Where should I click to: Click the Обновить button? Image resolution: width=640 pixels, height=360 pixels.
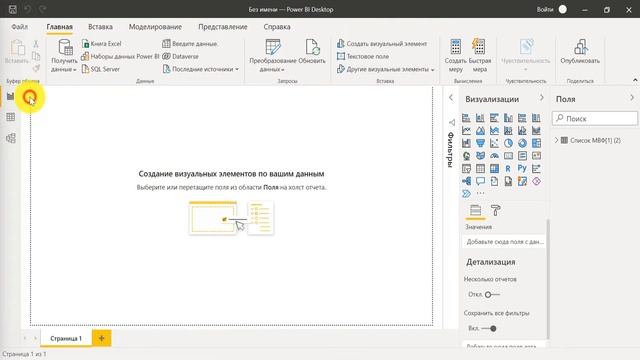[x=312, y=51]
